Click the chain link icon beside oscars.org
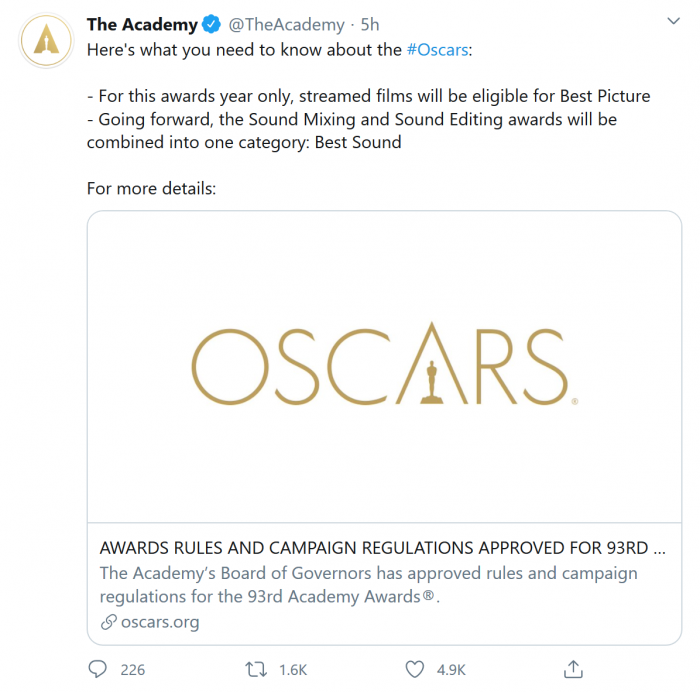The width and height of the screenshot is (700, 692). (108, 622)
